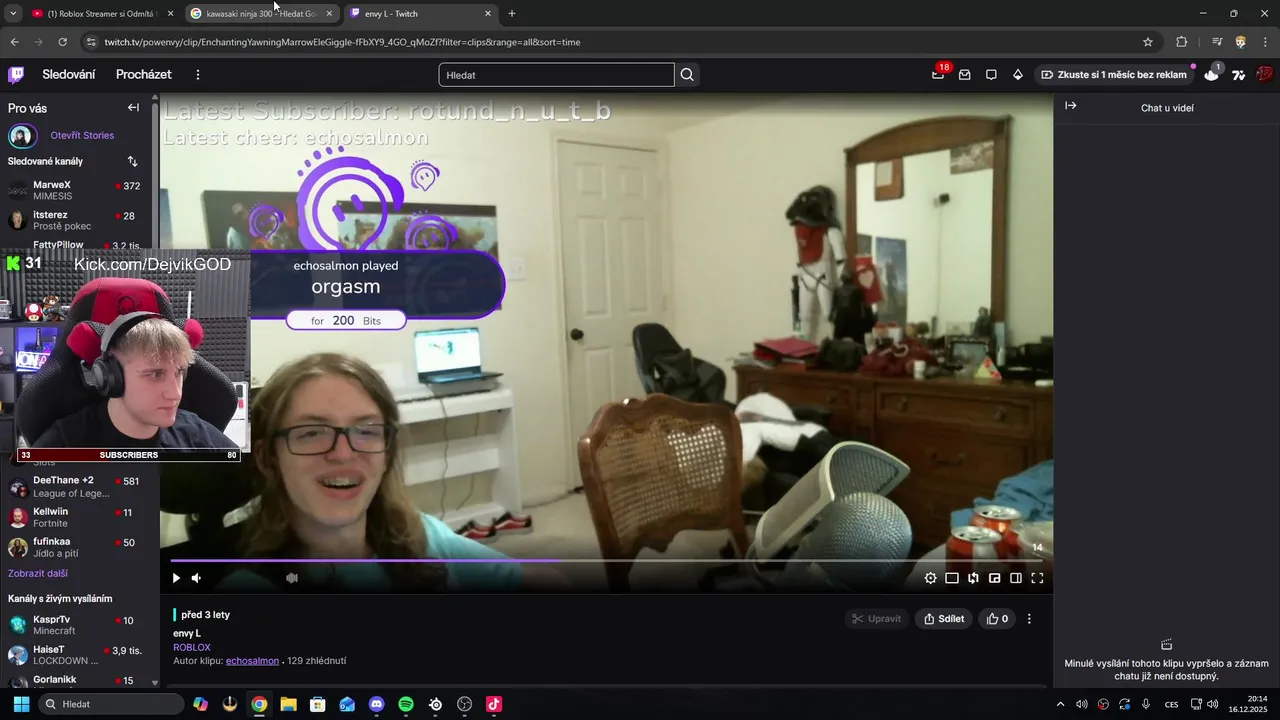The width and height of the screenshot is (1280, 720).
Task: Open picture-in-picture mini player
Action: tap(995, 578)
